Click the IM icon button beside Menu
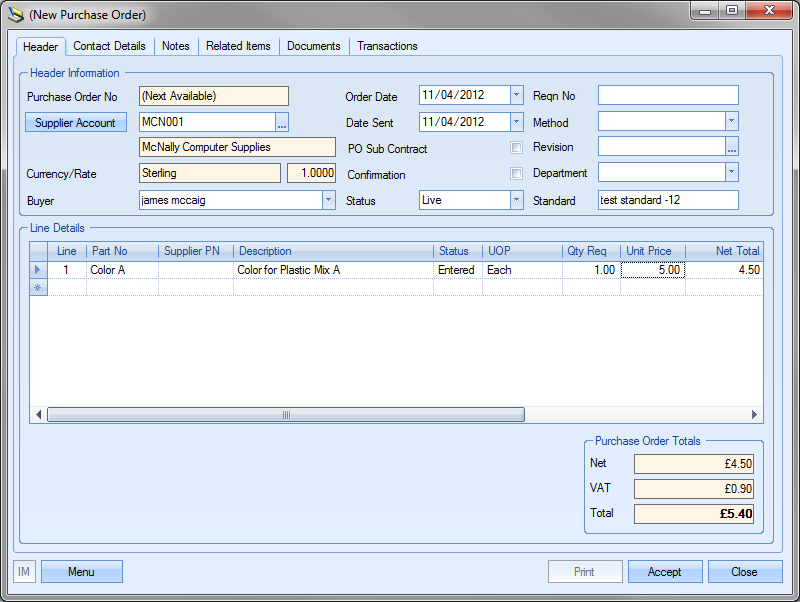Screen dimensions: 800x602 tap(25, 572)
